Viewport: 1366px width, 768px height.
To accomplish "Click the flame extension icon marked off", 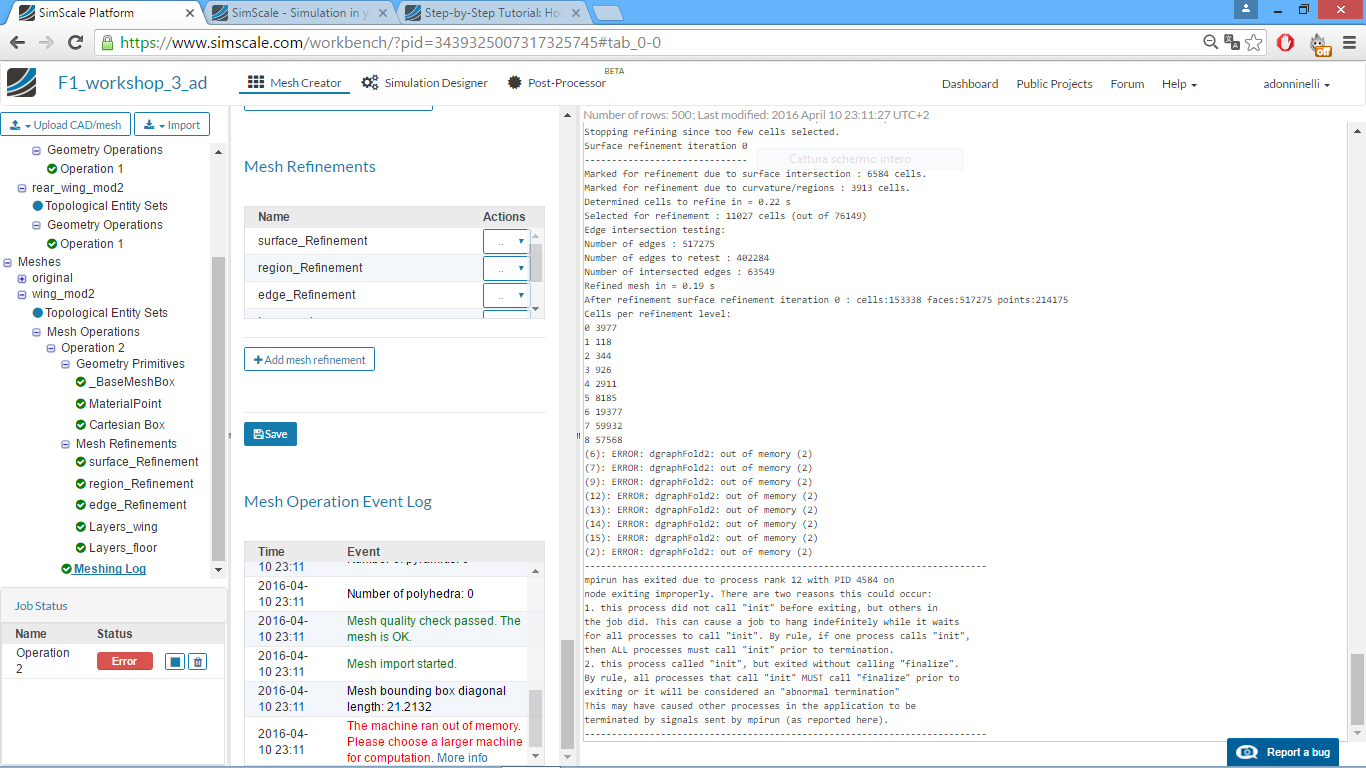I will click(x=1320, y=44).
